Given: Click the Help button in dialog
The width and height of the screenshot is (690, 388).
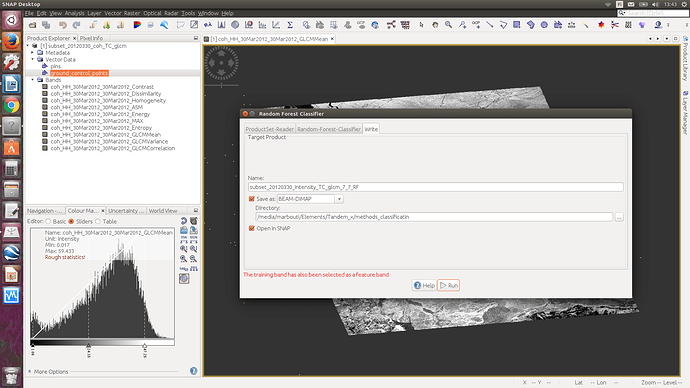Looking at the screenshot, I should [424, 285].
